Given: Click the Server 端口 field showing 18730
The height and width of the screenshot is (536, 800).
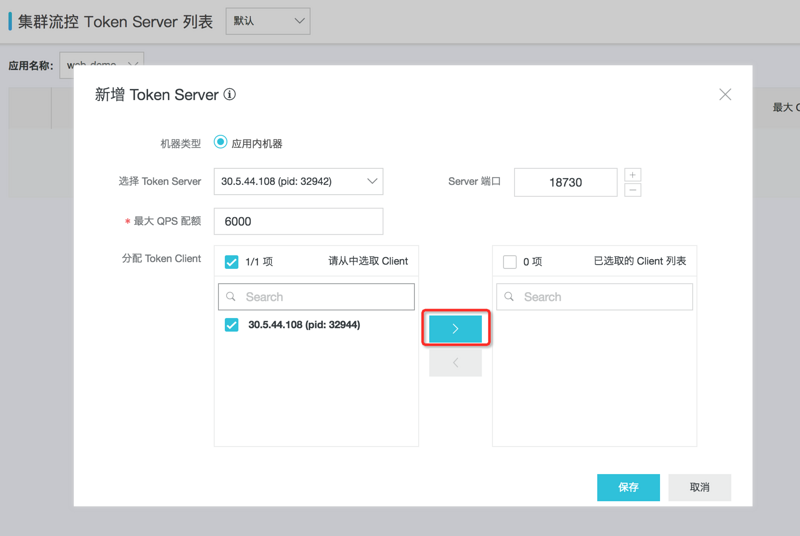Looking at the screenshot, I should (565, 182).
